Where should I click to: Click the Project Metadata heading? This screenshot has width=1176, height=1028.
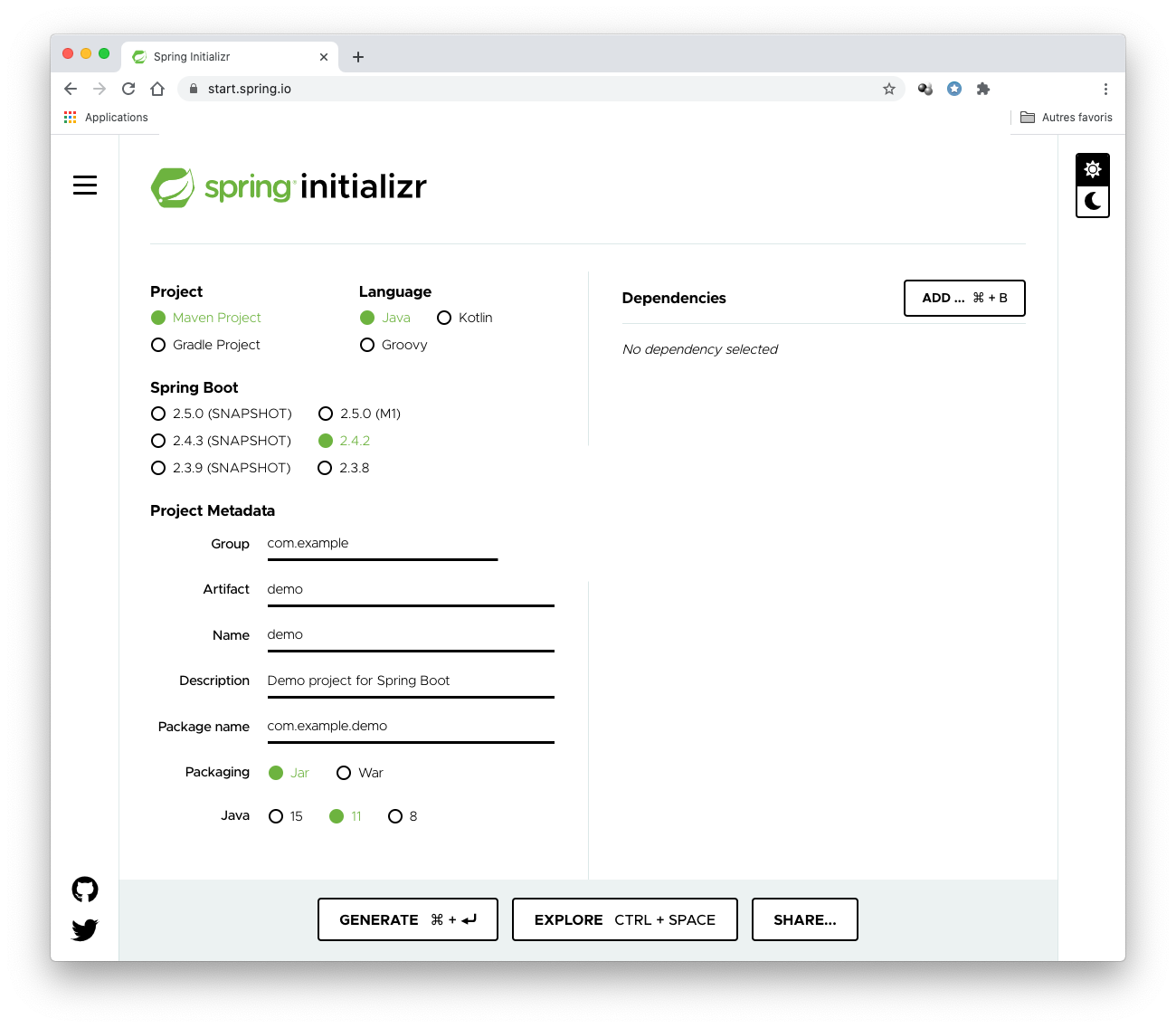point(213,510)
